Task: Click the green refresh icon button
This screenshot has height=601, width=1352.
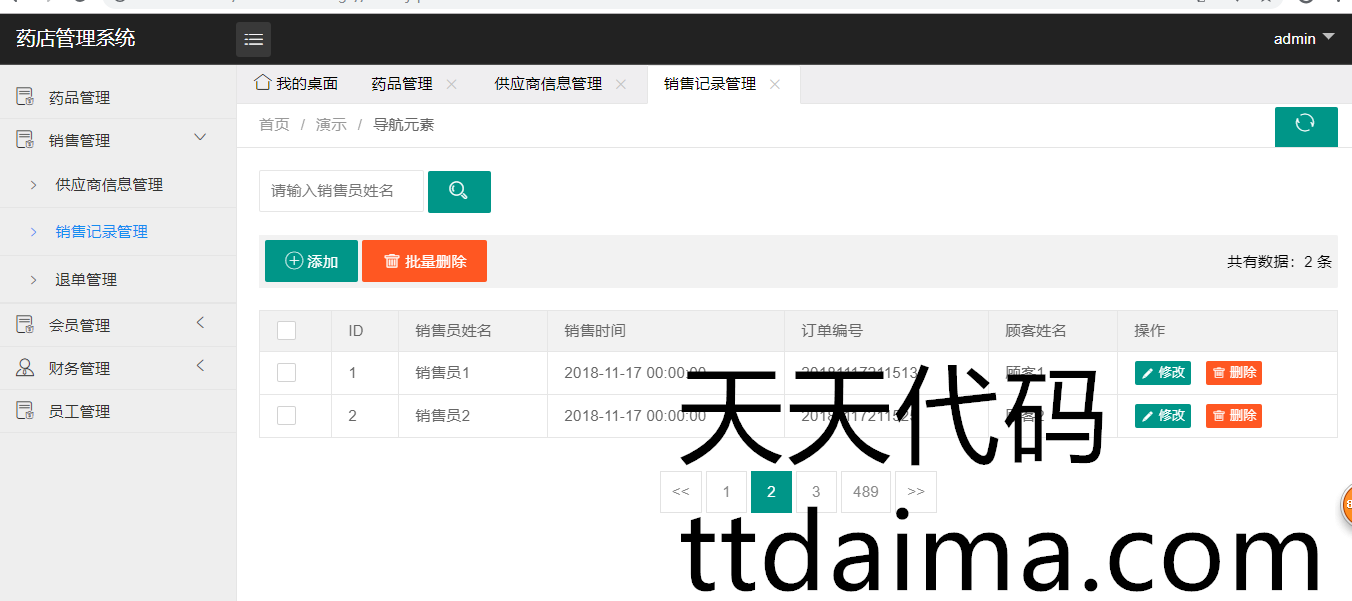Action: coord(1305,124)
